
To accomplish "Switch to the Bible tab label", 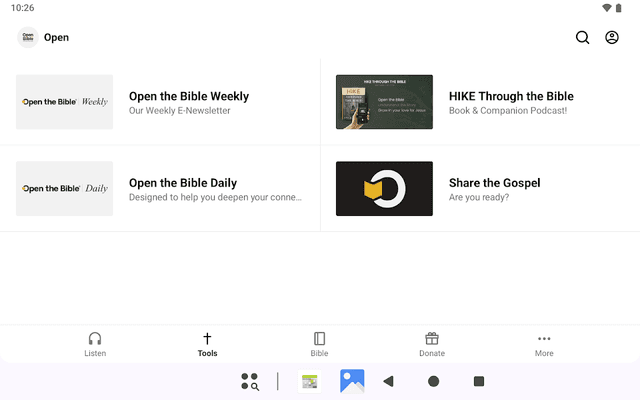I will (x=319, y=353).
